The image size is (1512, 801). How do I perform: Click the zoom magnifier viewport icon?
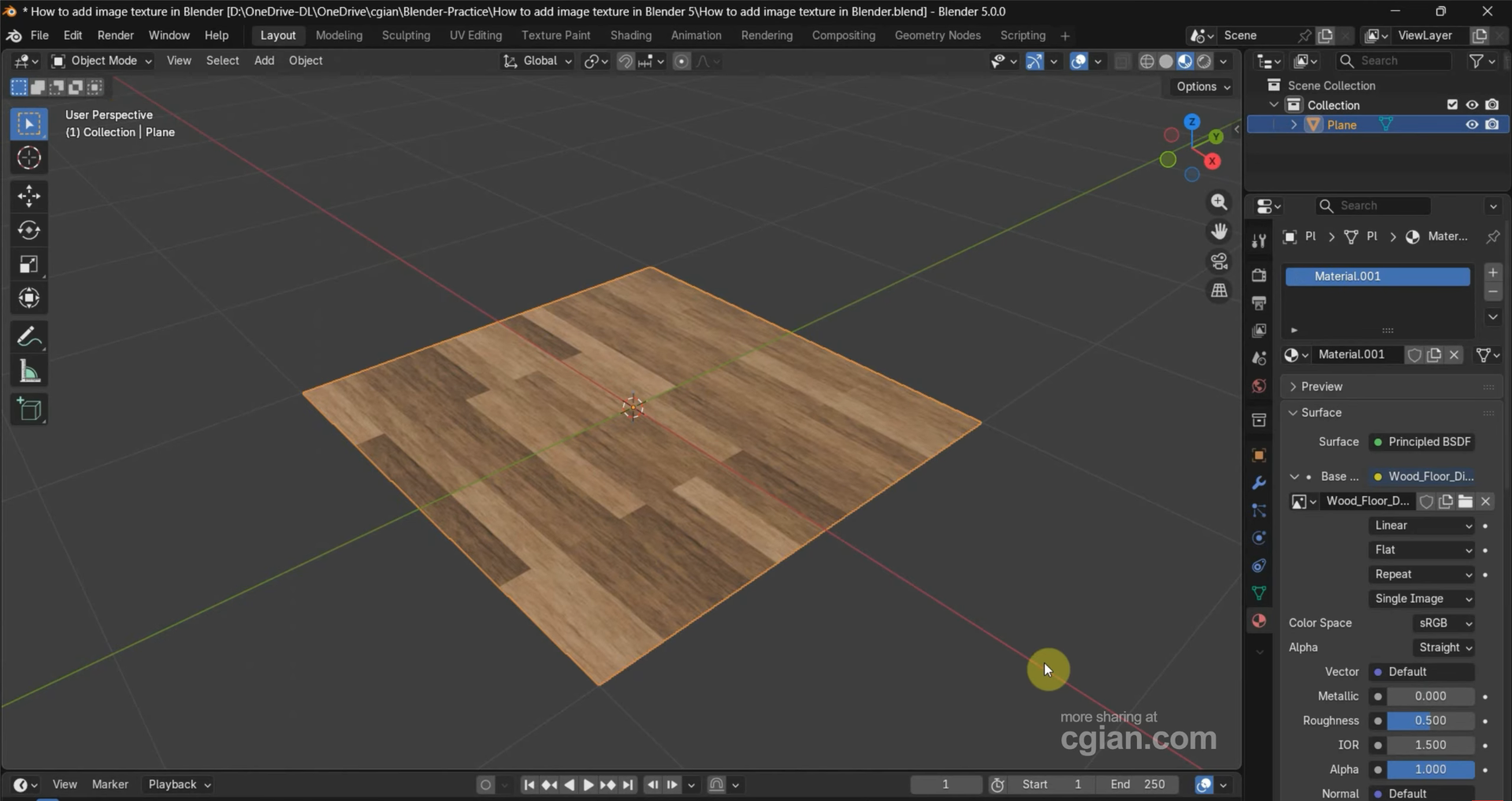point(1219,202)
